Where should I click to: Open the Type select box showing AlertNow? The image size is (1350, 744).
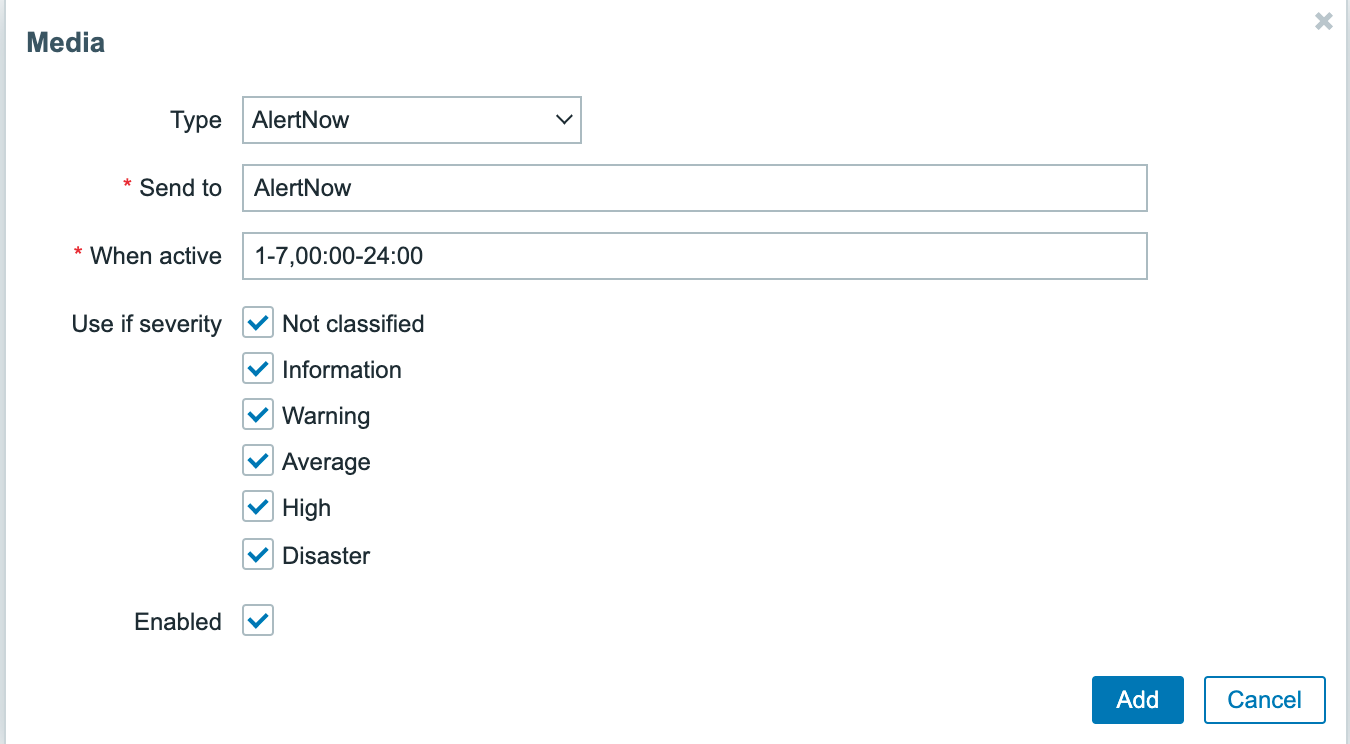400,120
